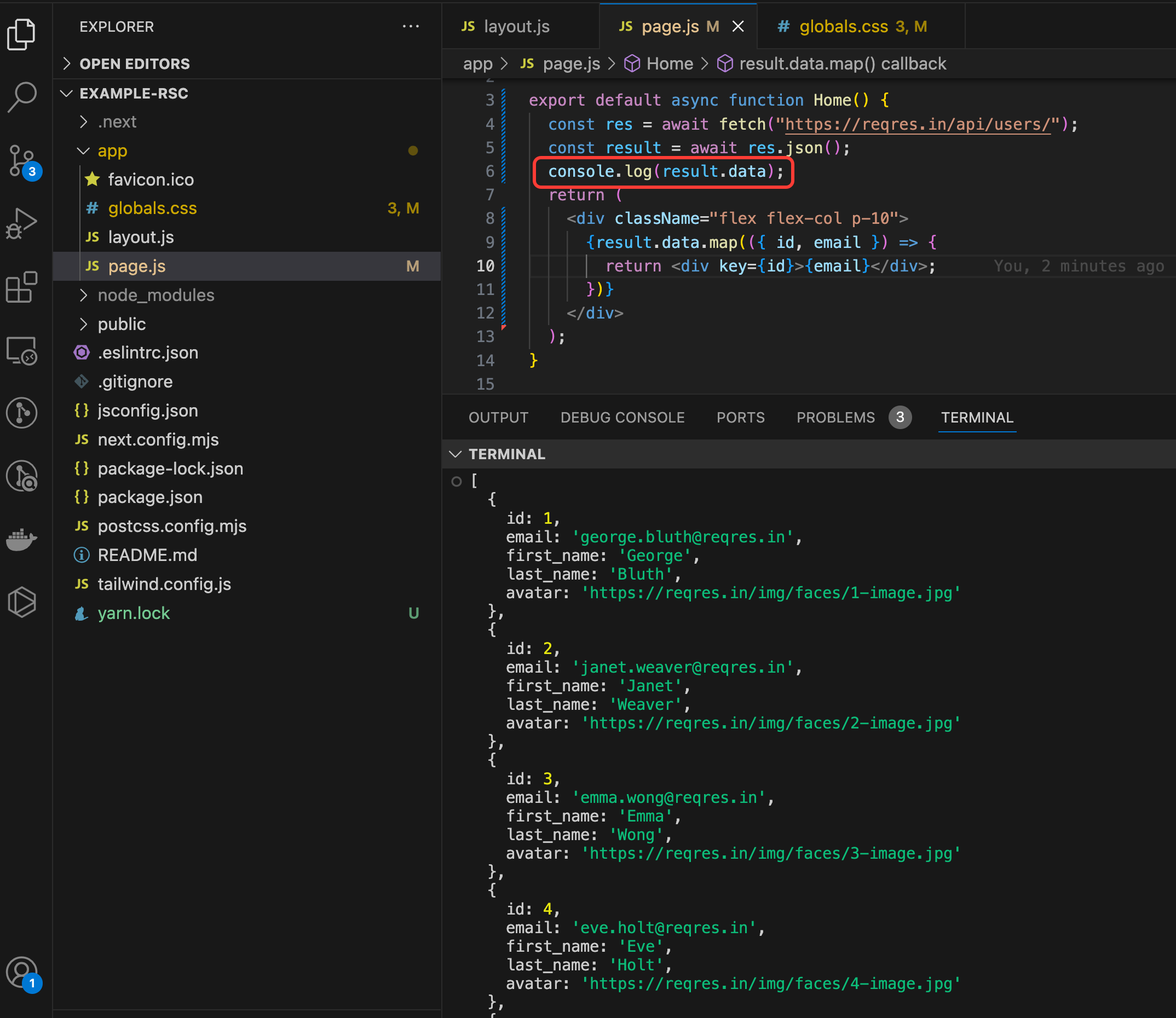The width and height of the screenshot is (1176, 1018).
Task: Click the Home breadcrumb item
Action: pos(669,63)
